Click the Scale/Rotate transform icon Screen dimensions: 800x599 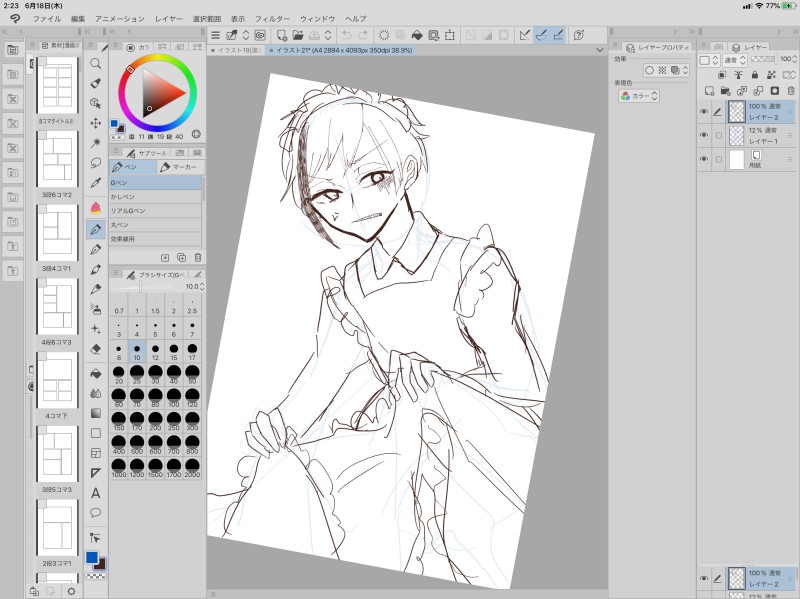pyautogui.click(x=449, y=35)
